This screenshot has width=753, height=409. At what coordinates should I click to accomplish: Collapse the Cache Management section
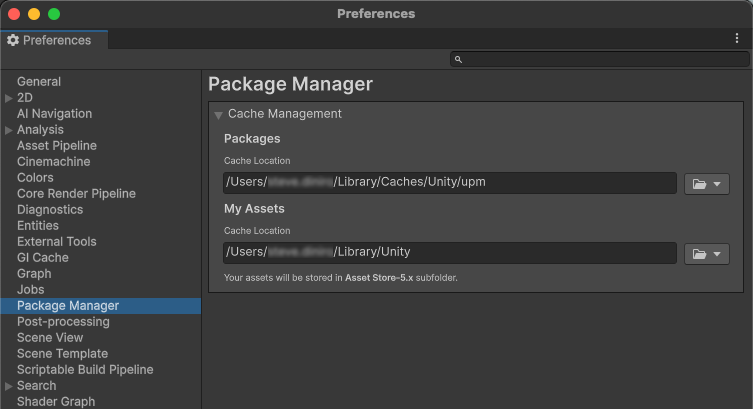218,115
